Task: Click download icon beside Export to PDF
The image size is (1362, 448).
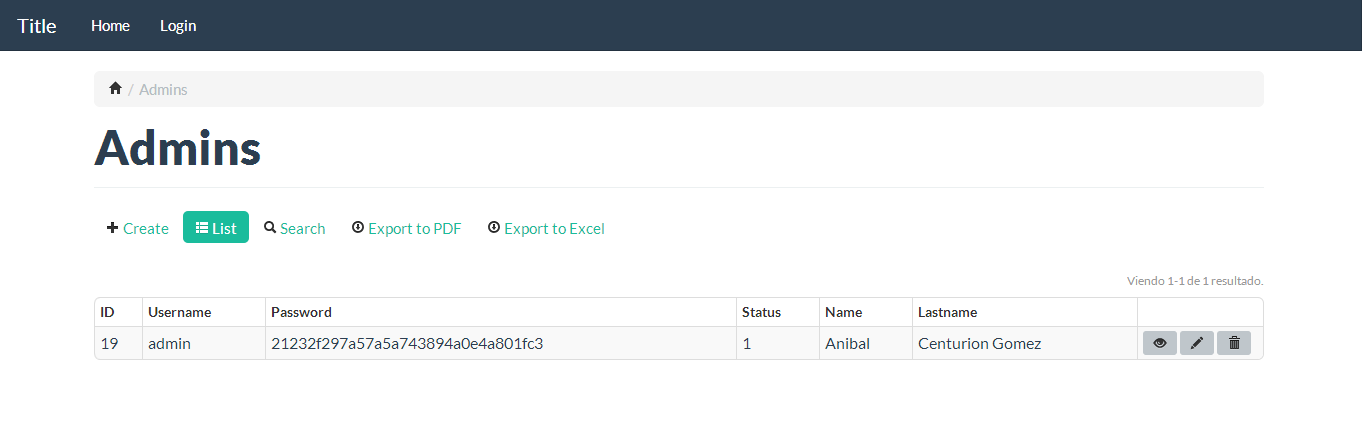Action: pos(358,228)
